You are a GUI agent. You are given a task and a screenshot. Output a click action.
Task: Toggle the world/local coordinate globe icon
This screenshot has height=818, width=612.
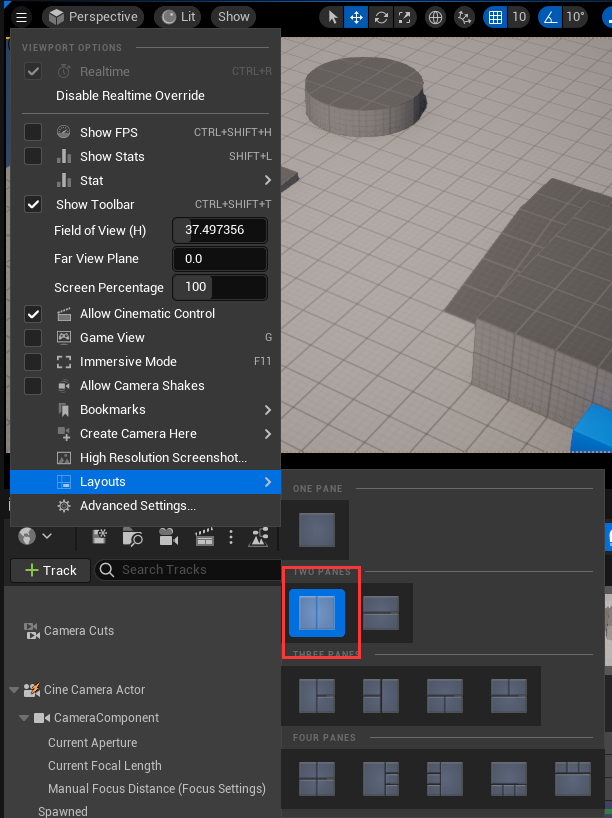[x=435, y=17]
